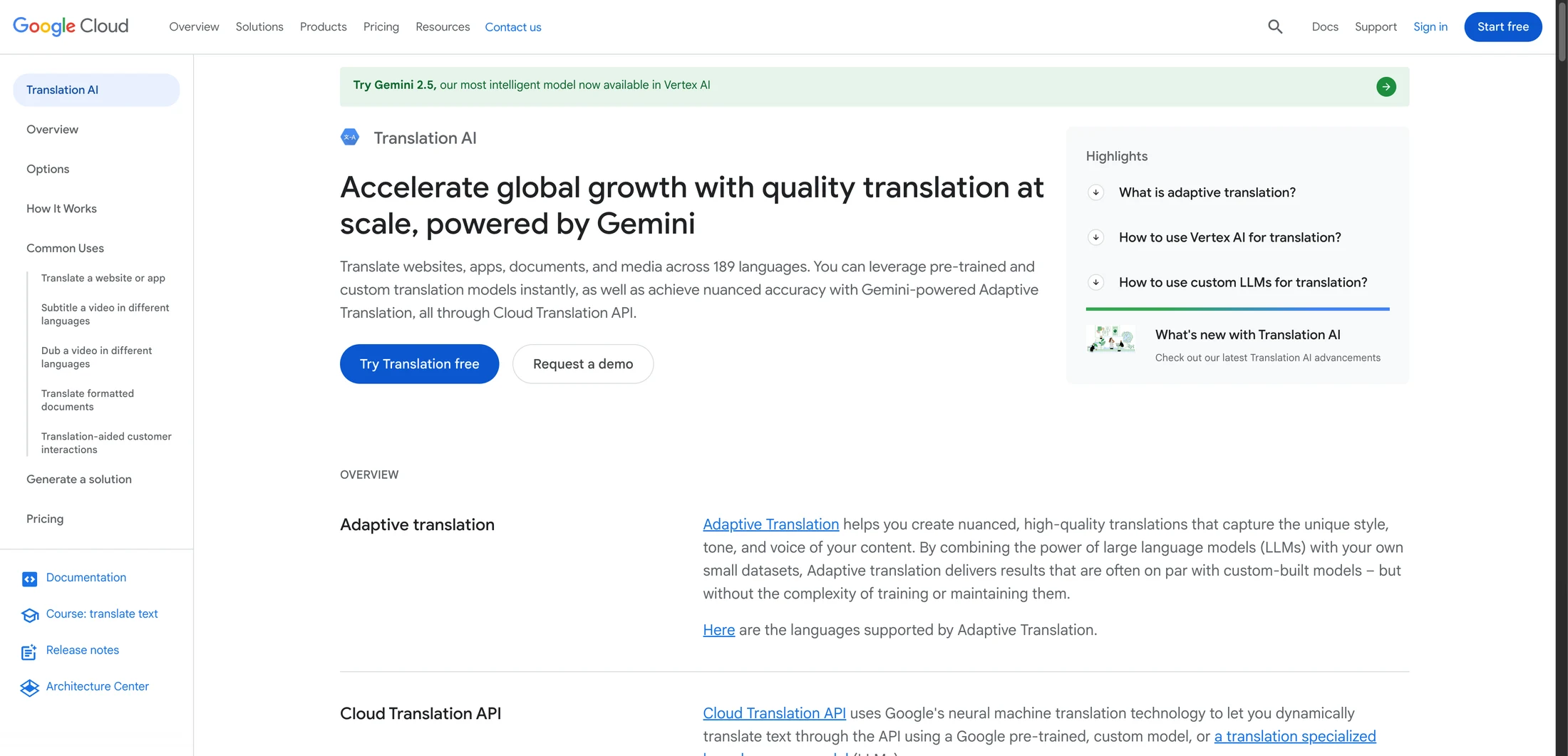
Task: Open the Google Cloud logo home link
Action: (71, 26)
